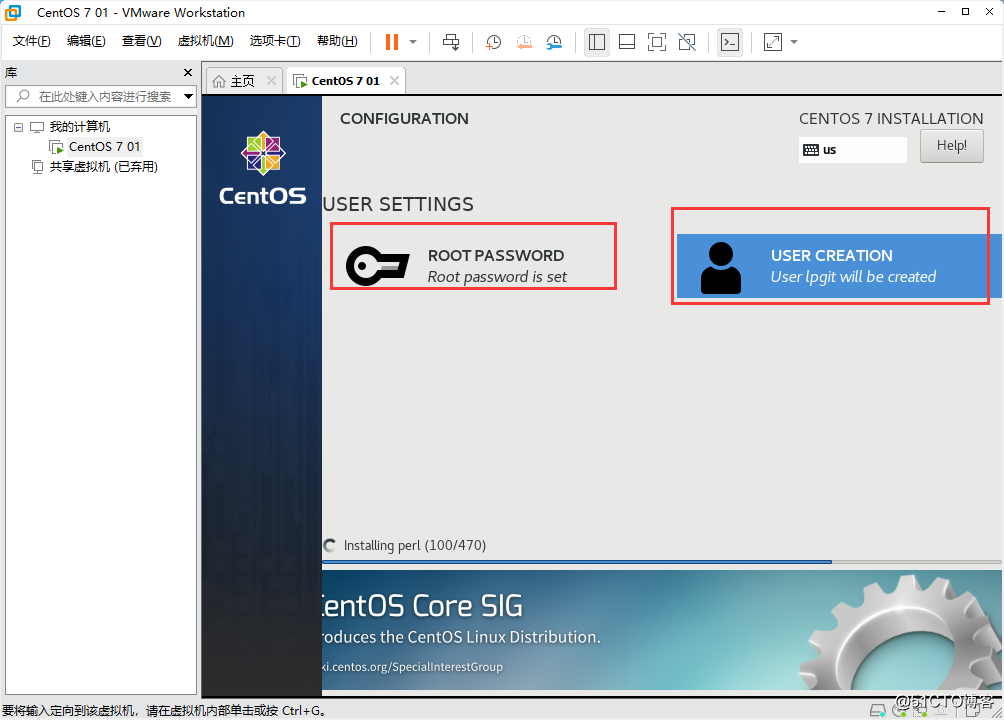Close the CentOS 7 01 tab

click(x=394, y=81)
